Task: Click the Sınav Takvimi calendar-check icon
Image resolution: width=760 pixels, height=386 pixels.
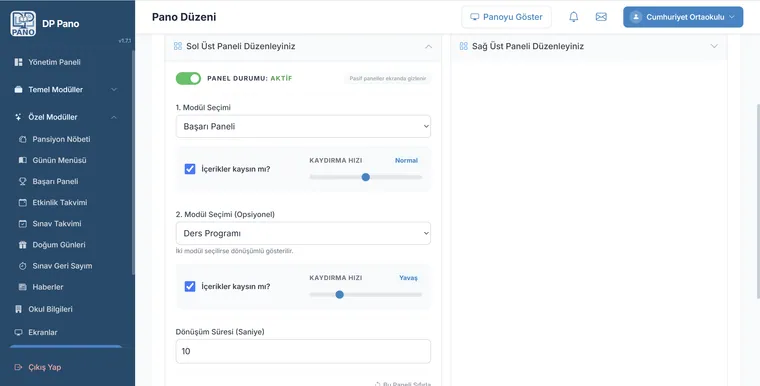Action: pos(22,224)
